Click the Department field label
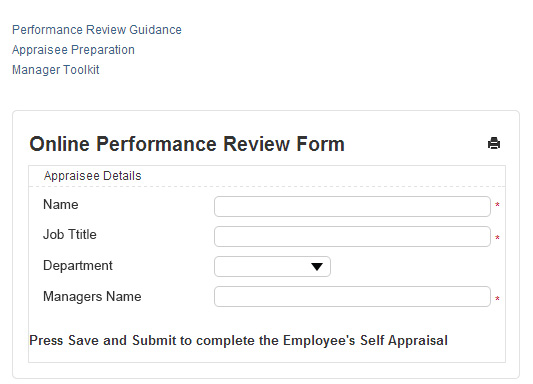Image resolution: width=533 pixels, height=384 pixels. pos(78,266)
